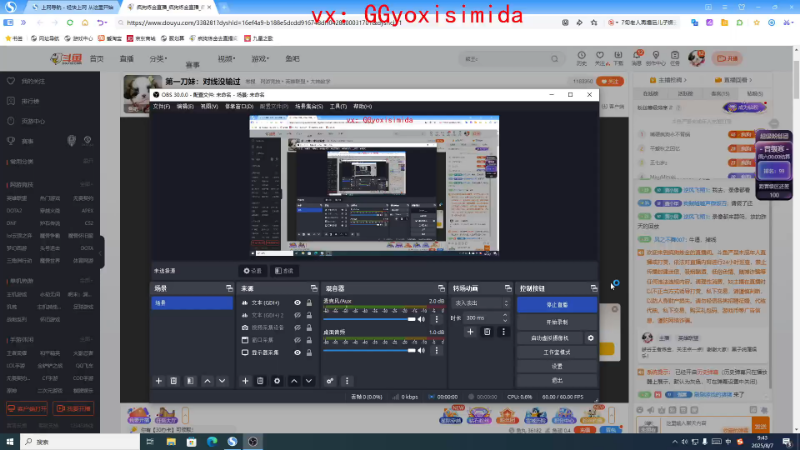Image resolution: width=800 pixels, height=450 pixels.
Task: Pop out the Scenes dock with its float icon
Action: [229, 288]
